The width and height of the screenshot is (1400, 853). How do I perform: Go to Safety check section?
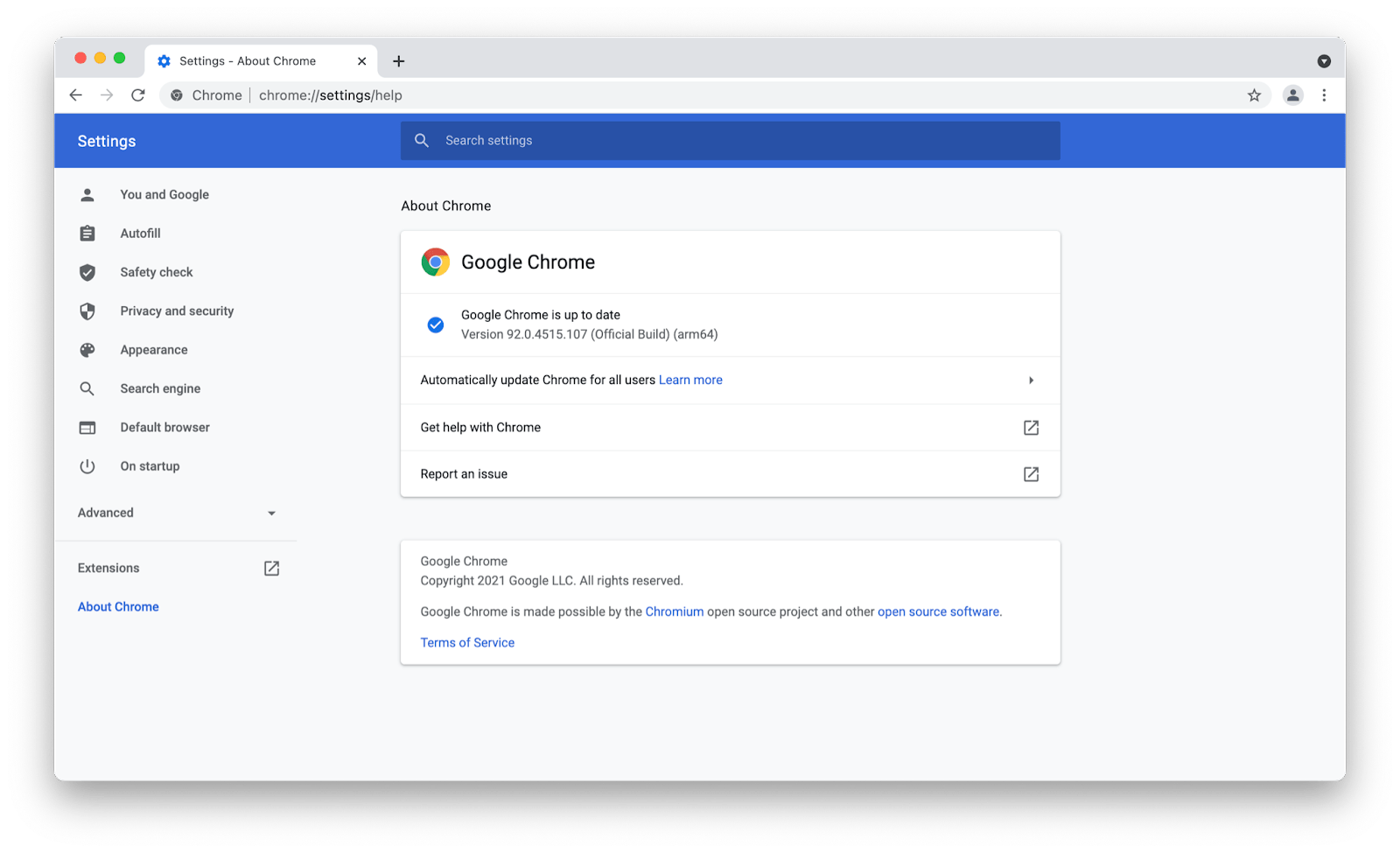[157, 272]
